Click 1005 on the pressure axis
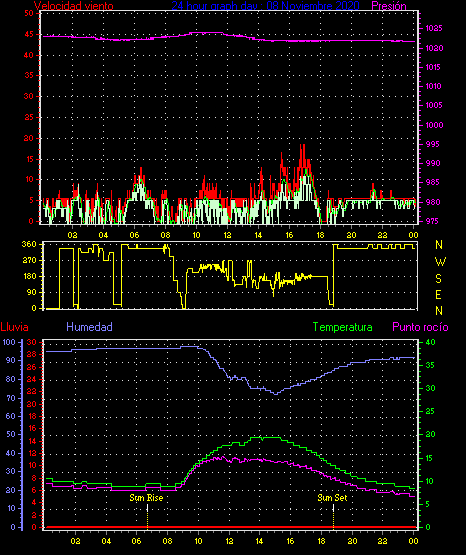 click(x=434, y=105)
